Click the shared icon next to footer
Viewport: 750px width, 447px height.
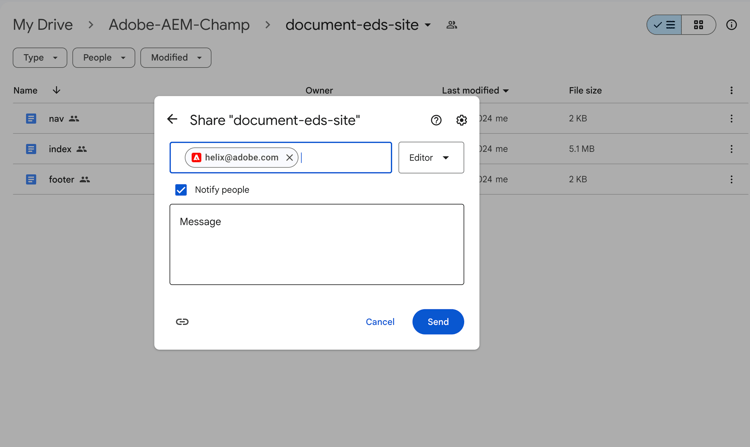pyautogui.click(x=85, y=179)
